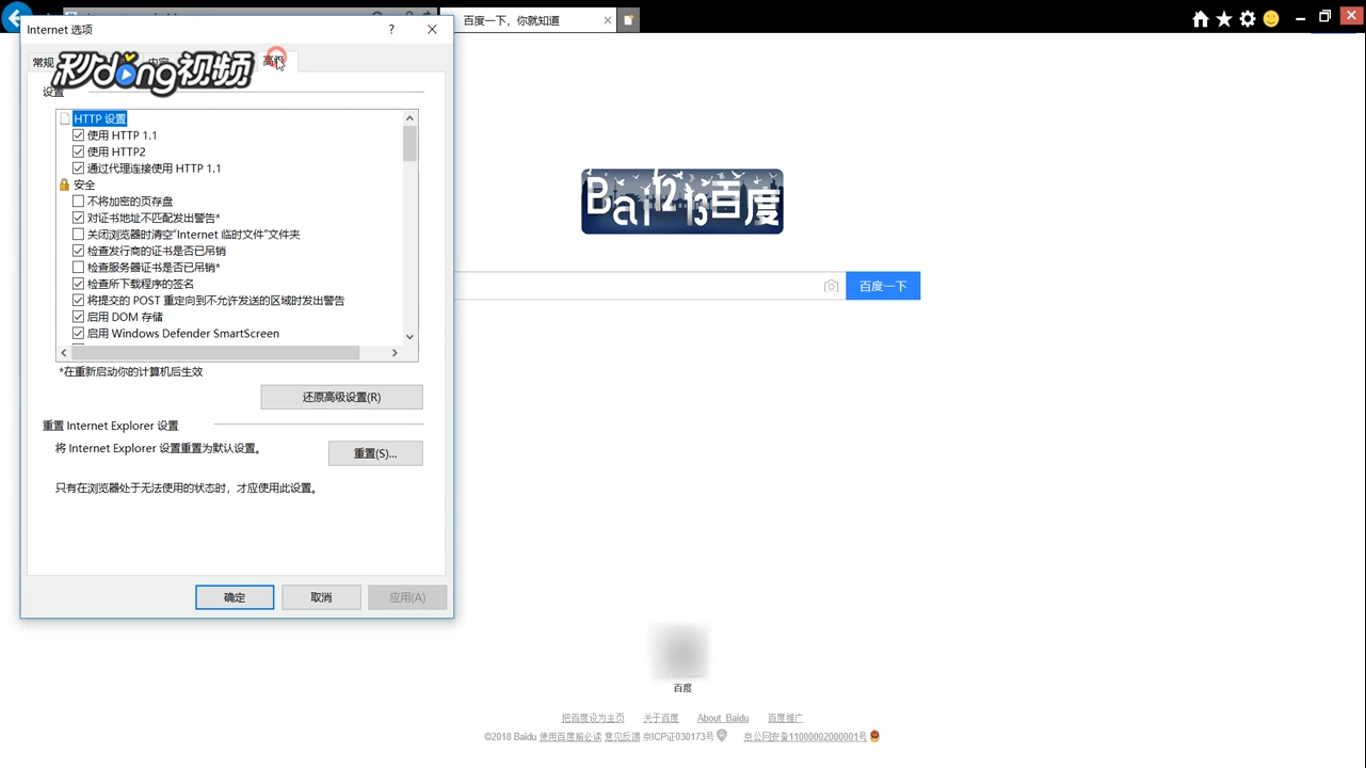Click the ©2018 Baidu copyright text
Viewport: 1366px width, 768px height.
(x=510, y=737)
